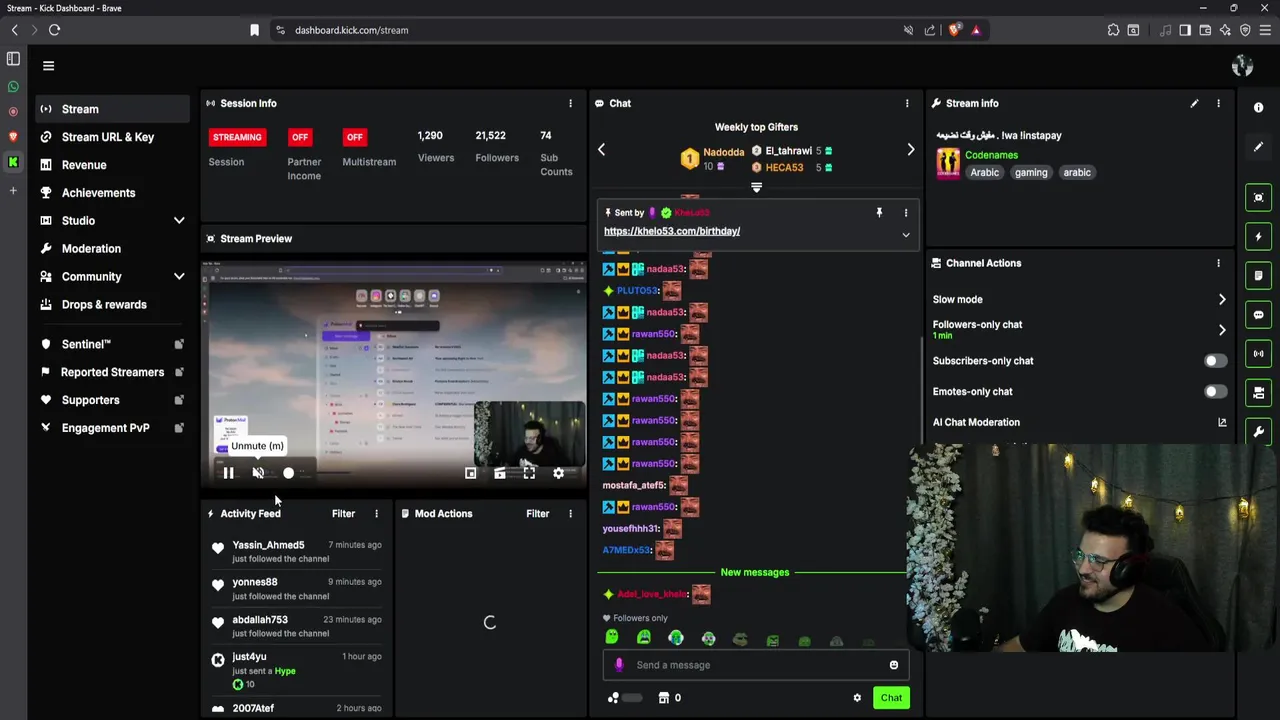
Task: Open Sentinel in sidebar
Action: [x=111, y=344]
